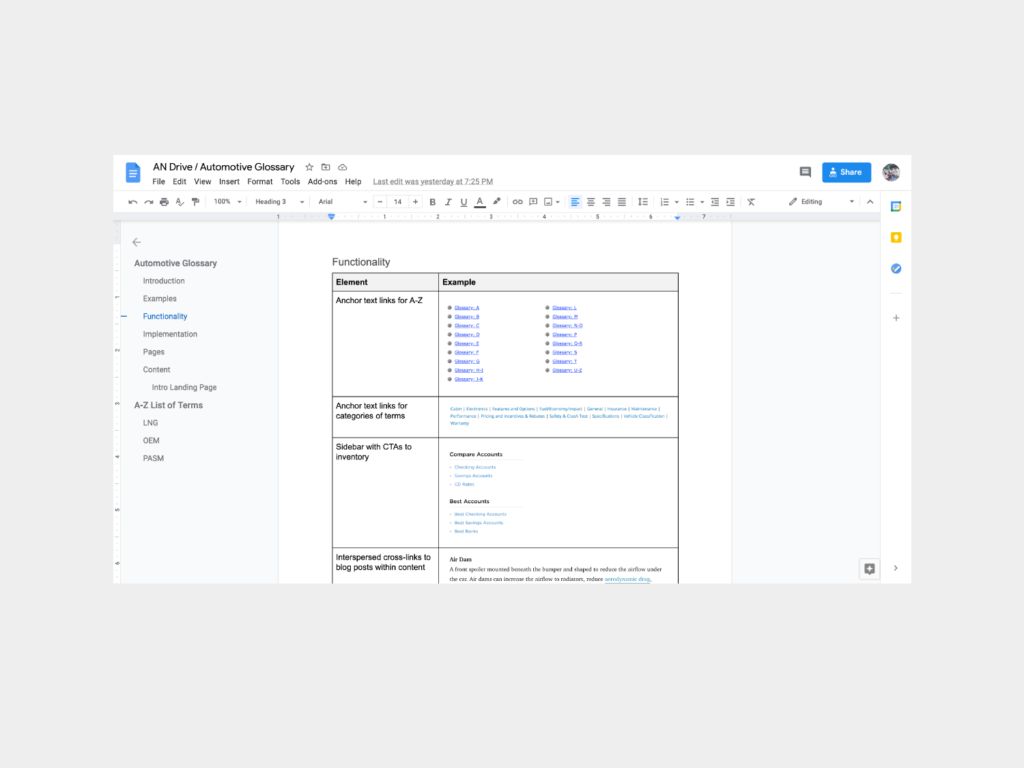The image size is (1024, 768).
Task: Apply bold formatting
Action: pyautogui.click(x=432, y=202)
